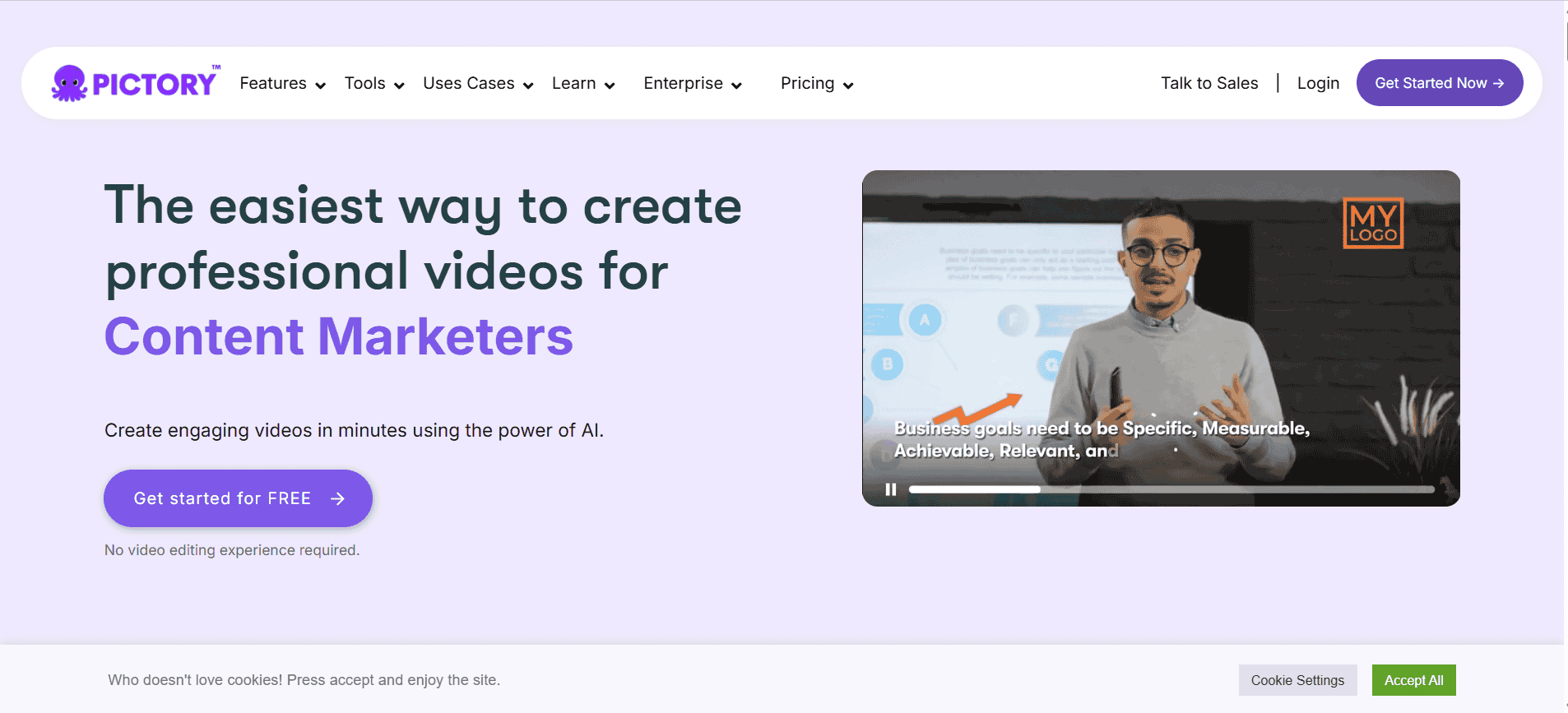
Task: Seek using the video progress bar
Action: coord(1171,489)
